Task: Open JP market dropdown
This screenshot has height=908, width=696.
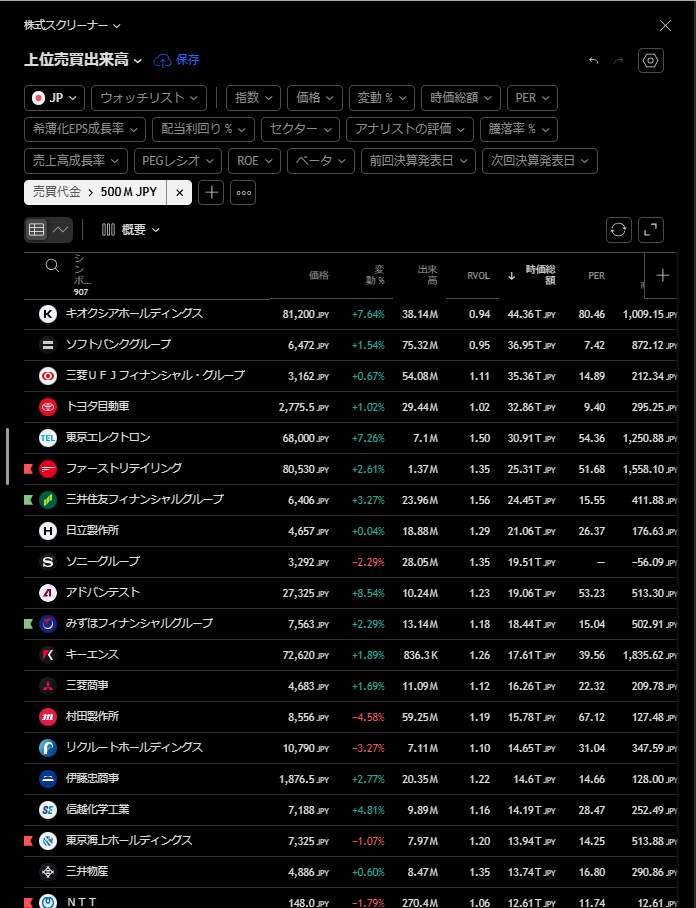Action: (54, 98)
